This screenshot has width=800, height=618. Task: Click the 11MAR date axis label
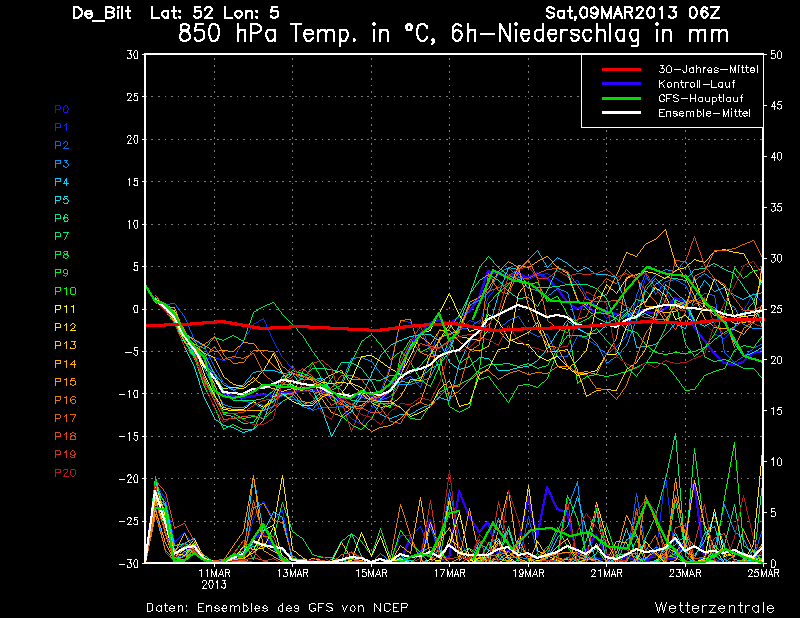pos(214,573)
